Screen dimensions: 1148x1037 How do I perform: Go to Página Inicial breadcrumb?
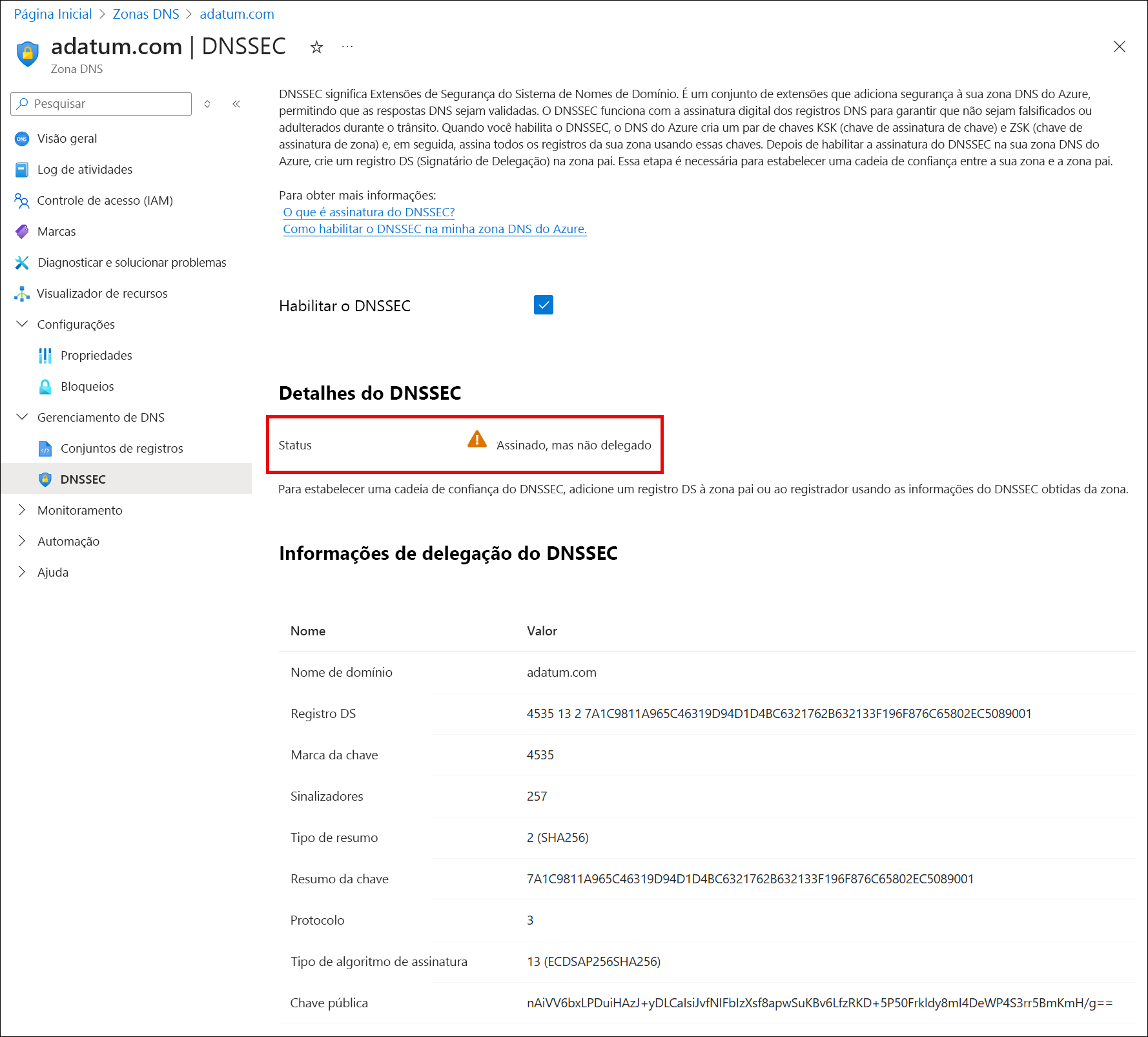(53, 14)
